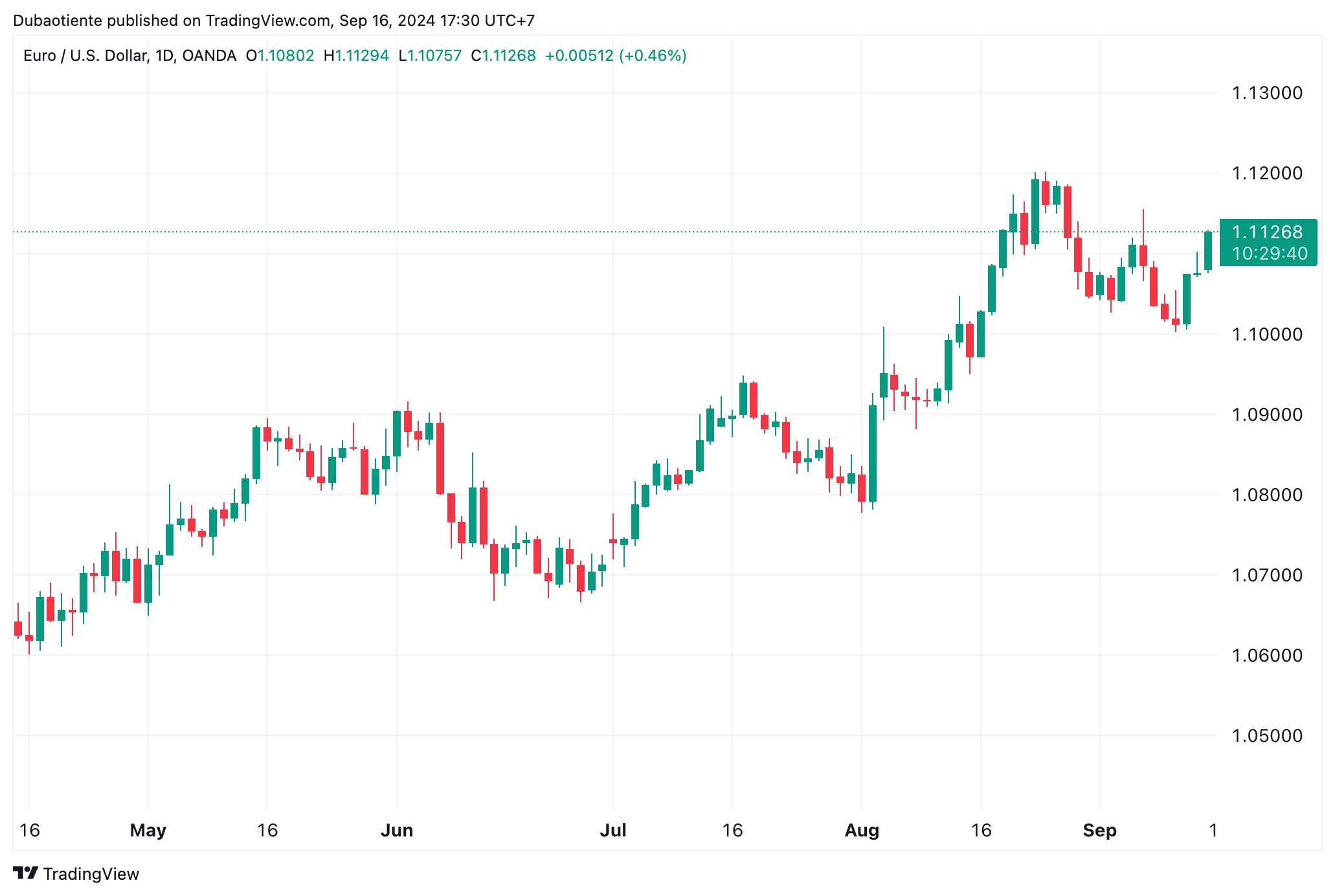Click the countdown timer 10:29:40

pyautogui.click(x=1270, y=253)
